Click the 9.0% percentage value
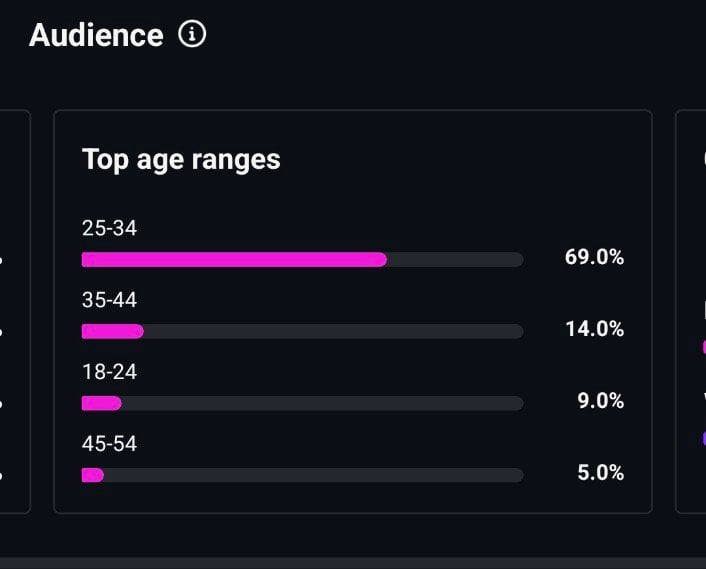The width and height of the screenshot is (706, 569). tap(600, 401)
